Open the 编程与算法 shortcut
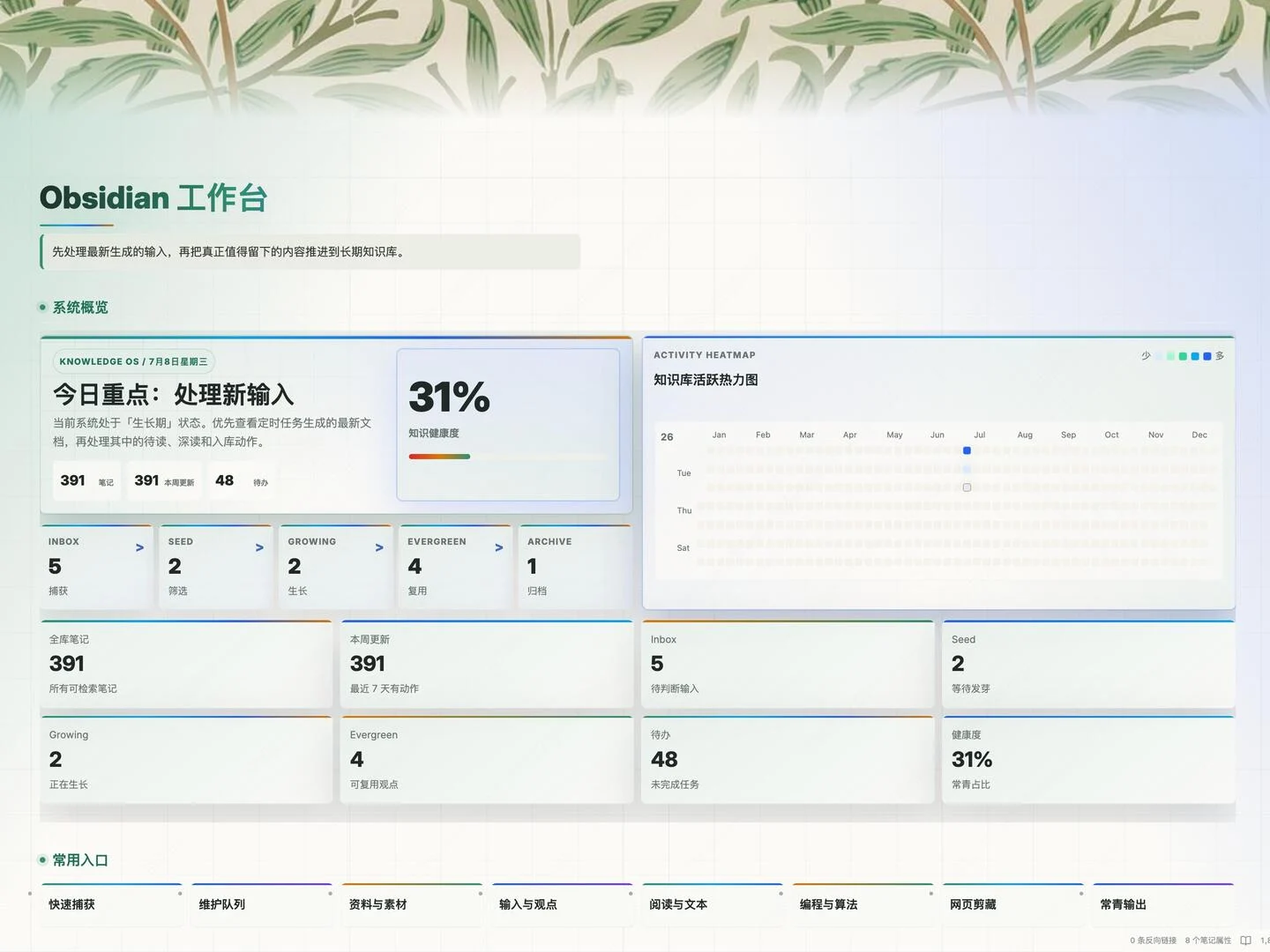The height and width of the screenshot is (952, 1270). click(x=863, y=904)
